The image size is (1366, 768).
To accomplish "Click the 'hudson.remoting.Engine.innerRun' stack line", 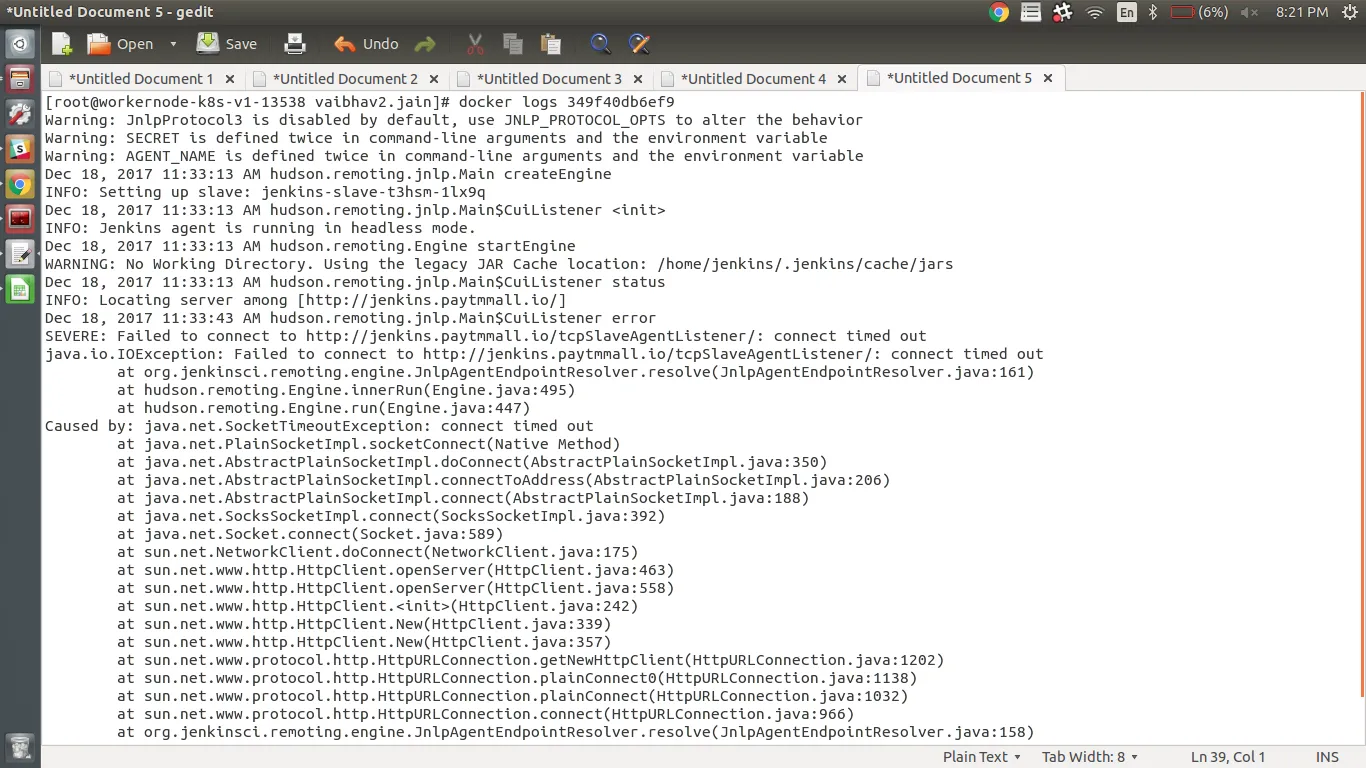I will point(346,390).
